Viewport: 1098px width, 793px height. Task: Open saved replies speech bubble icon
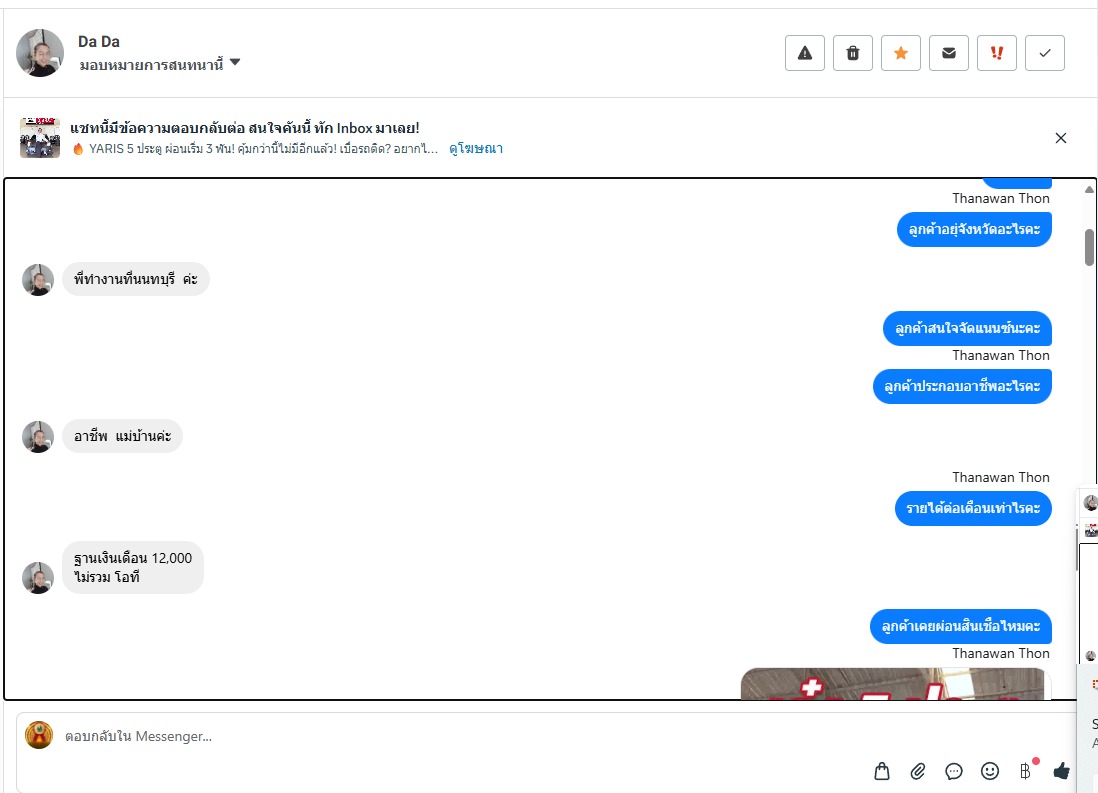point(954,771)
